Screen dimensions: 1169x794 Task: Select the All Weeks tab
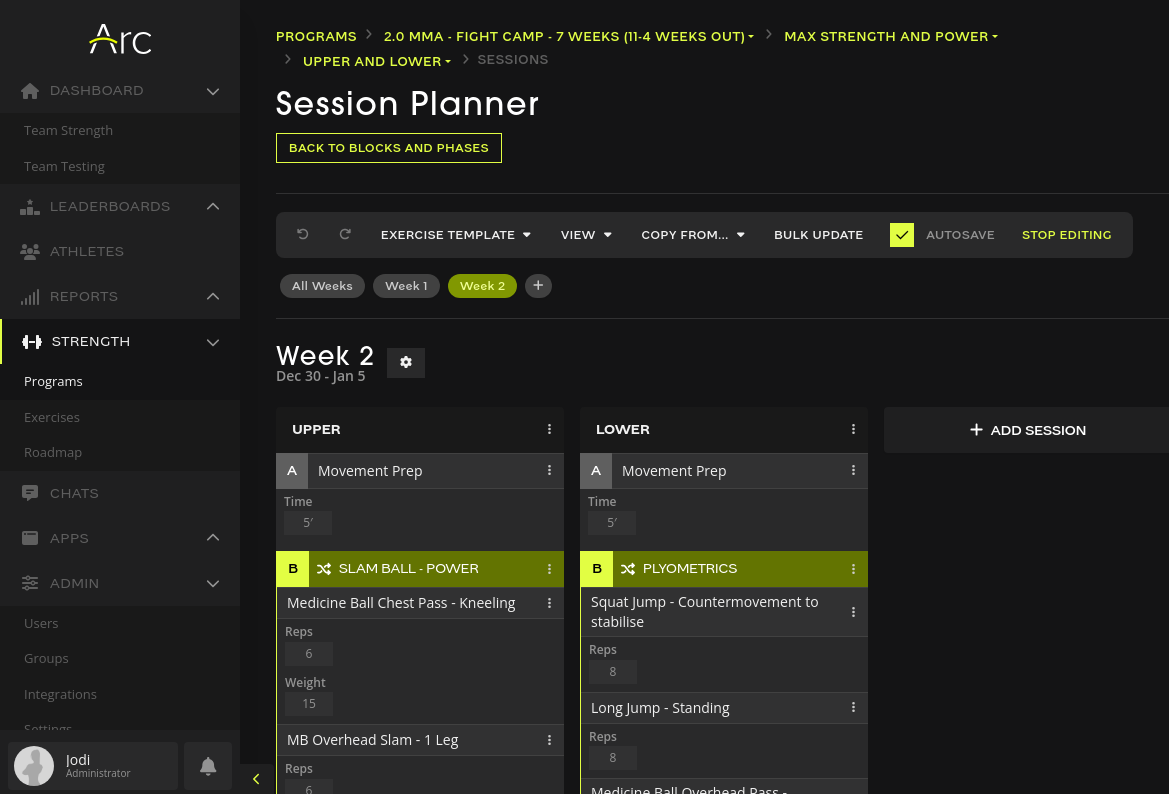click(322, 286)
